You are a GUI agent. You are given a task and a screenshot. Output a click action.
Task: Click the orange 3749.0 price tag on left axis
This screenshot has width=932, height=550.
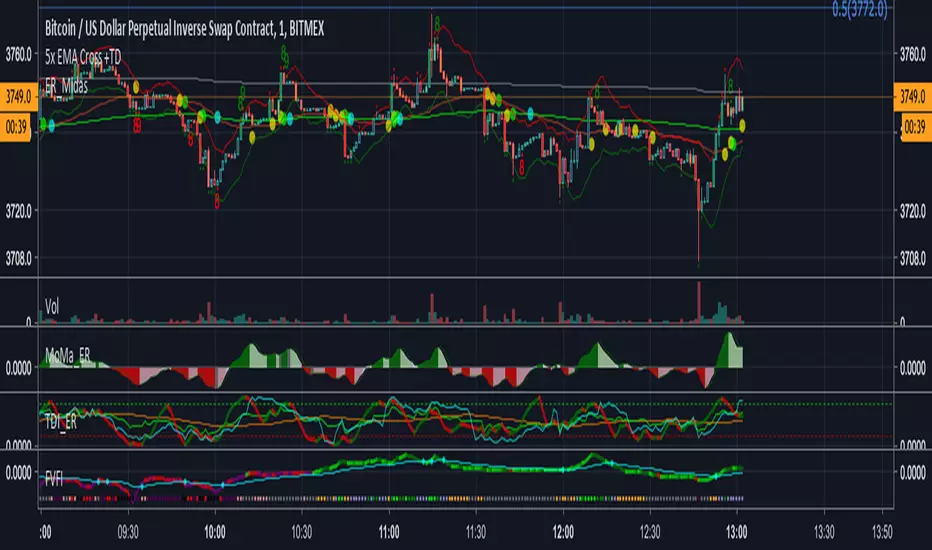coord(19,96)
